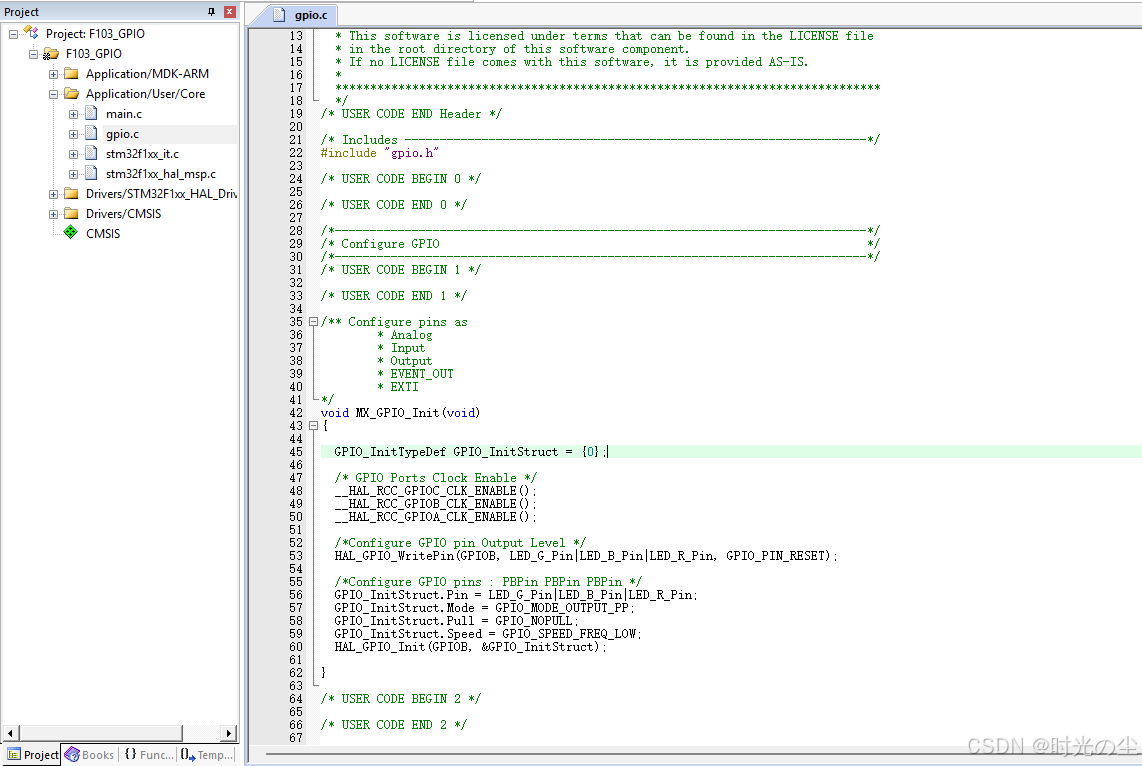Click the Drivers/STM32F1xx_HAL_Driver folder icon
This screenshot has height=766, width=1142.
pyautogui.click(x=71, y=193)
